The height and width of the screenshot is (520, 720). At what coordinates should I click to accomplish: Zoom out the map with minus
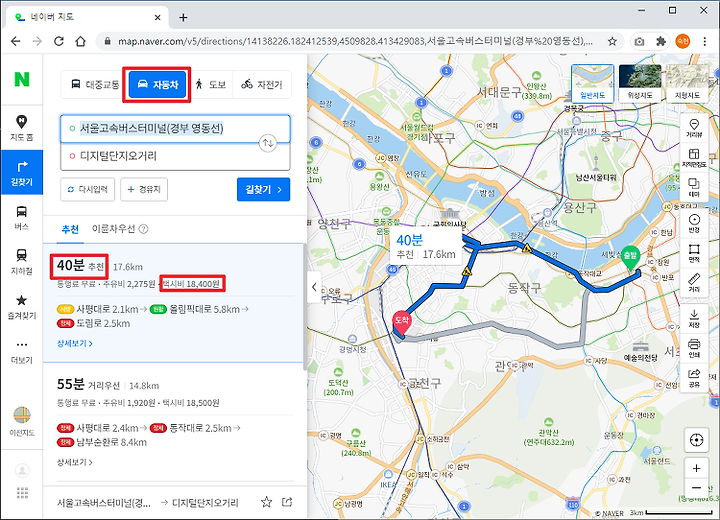click(x=697, y=488)
